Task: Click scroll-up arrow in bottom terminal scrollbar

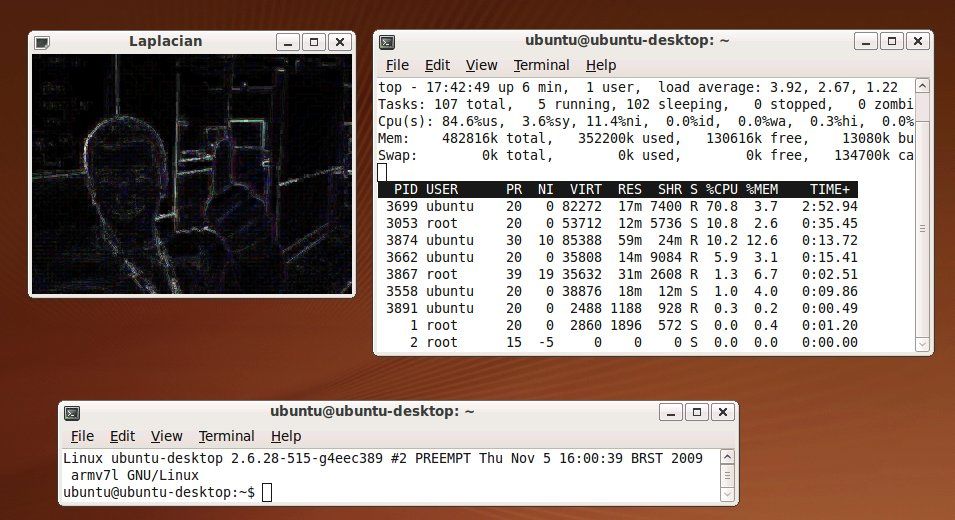Action: point(727,457)
